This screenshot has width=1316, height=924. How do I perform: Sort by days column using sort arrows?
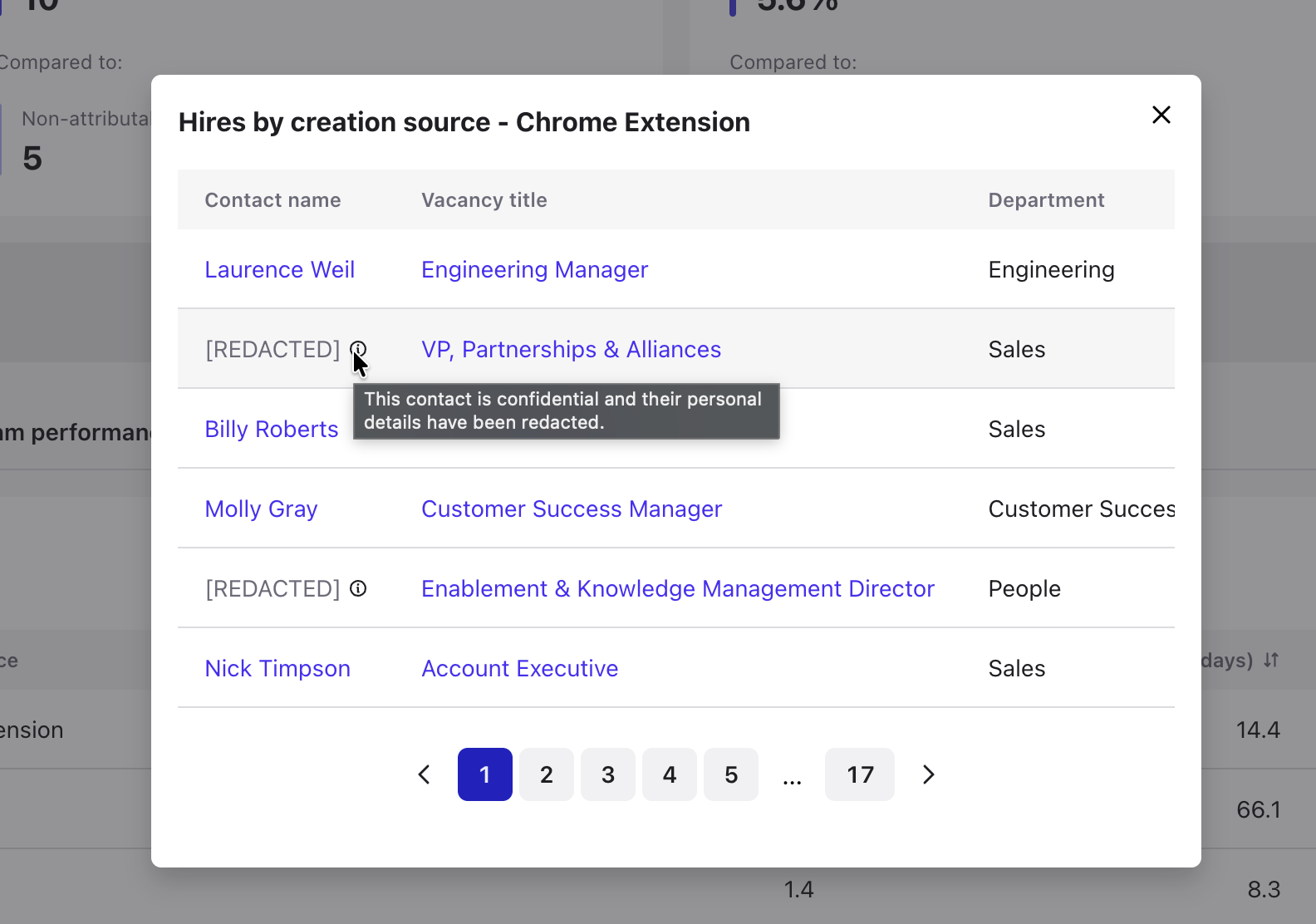point(1271,660)
